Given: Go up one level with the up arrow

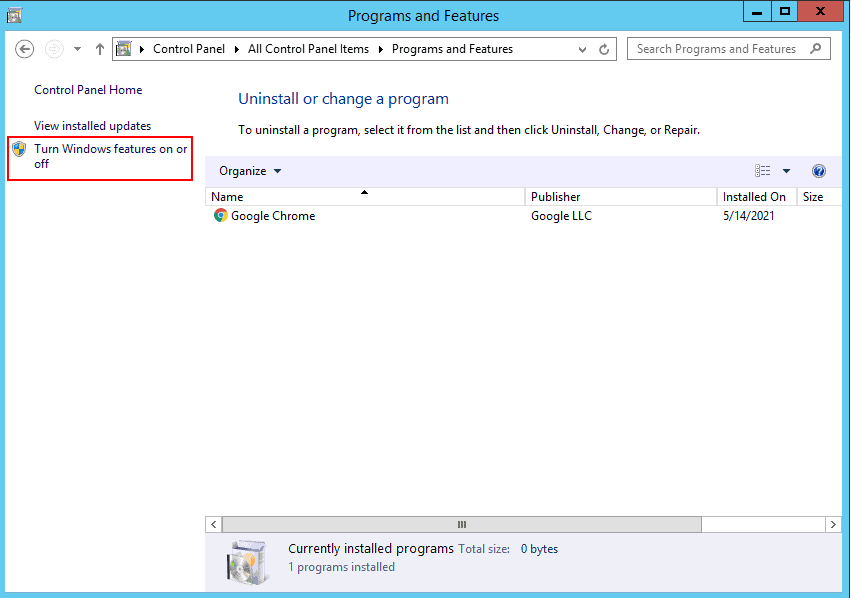Looking at the screenshot, I should point(99,49).
